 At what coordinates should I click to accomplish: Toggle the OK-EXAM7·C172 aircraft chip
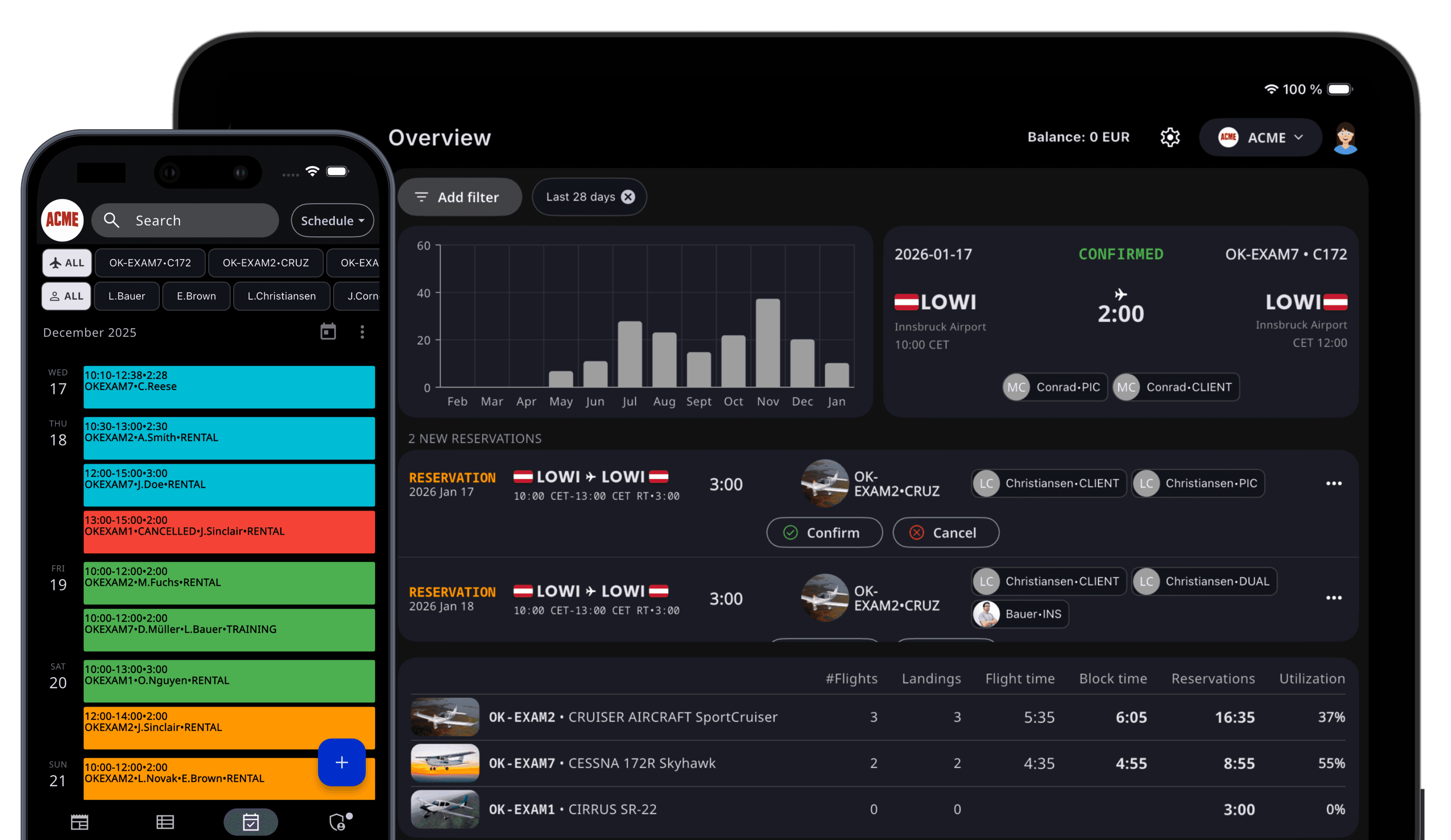click(149, 262)
